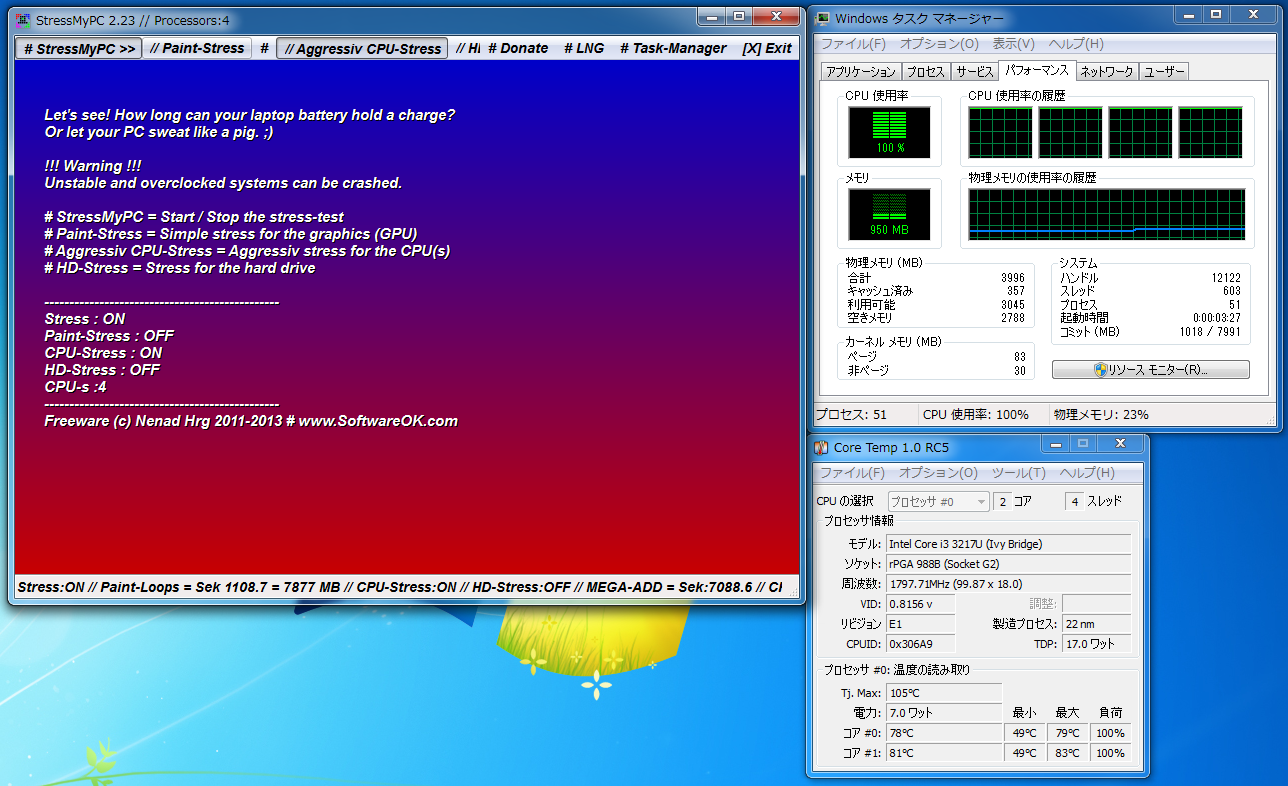Click the コア #0 最大 value 79°C
The height and width of the screenshot is (786, 1288).
pos(1067,733)
